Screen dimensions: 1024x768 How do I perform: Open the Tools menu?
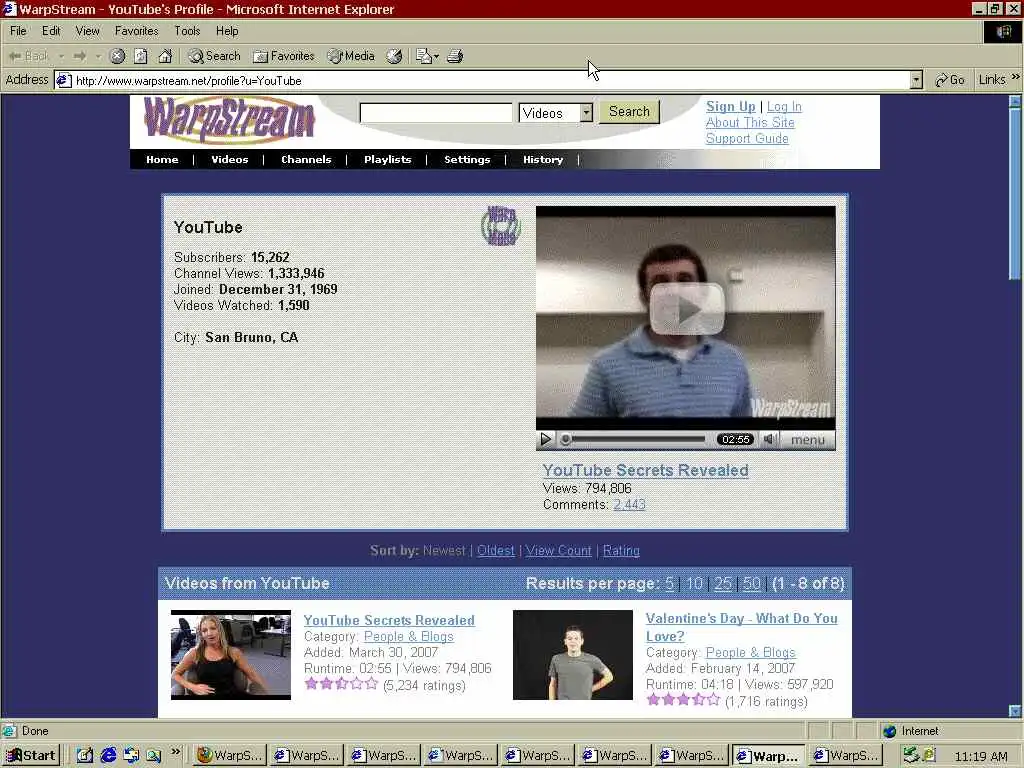pos(187,31)
